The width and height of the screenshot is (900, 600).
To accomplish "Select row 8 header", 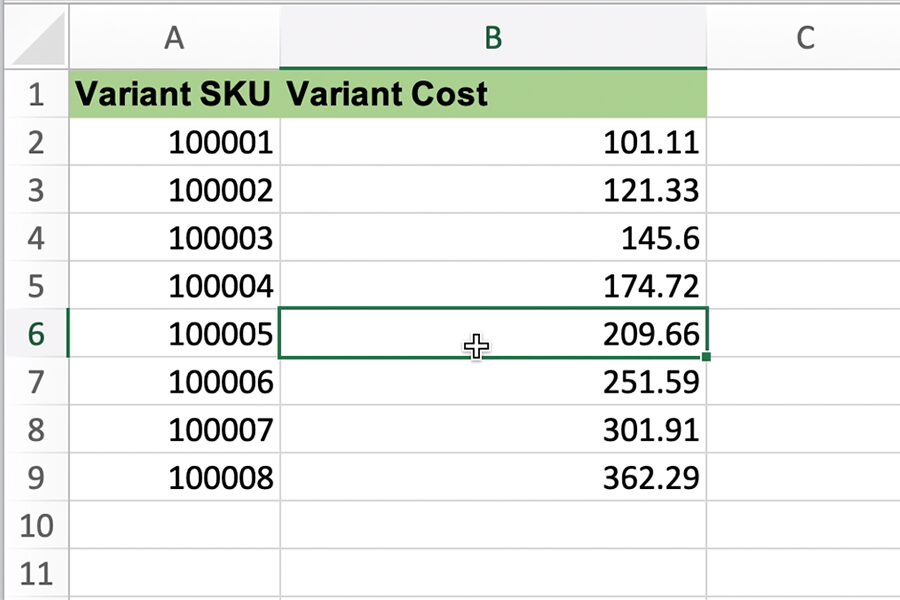I will click(x=36, y=429).
